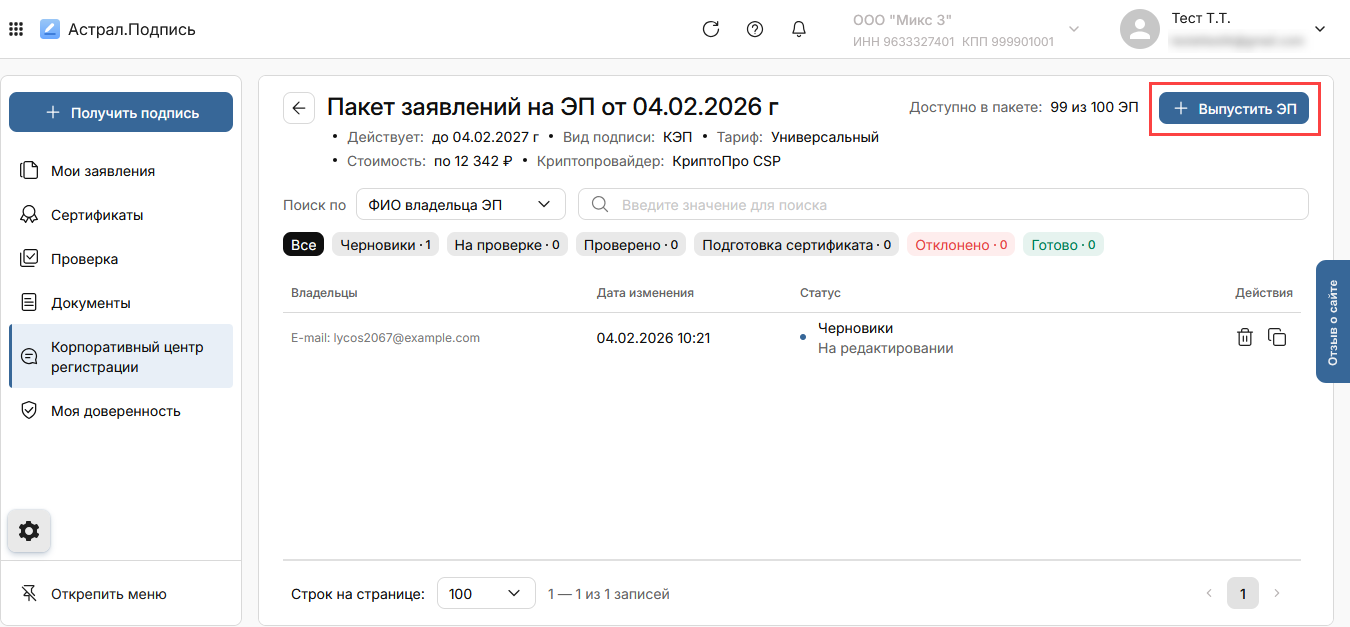Viewport: 1350px width, 627px height.
Task: Click the user avatar icon
Action: coord(1139,29)
